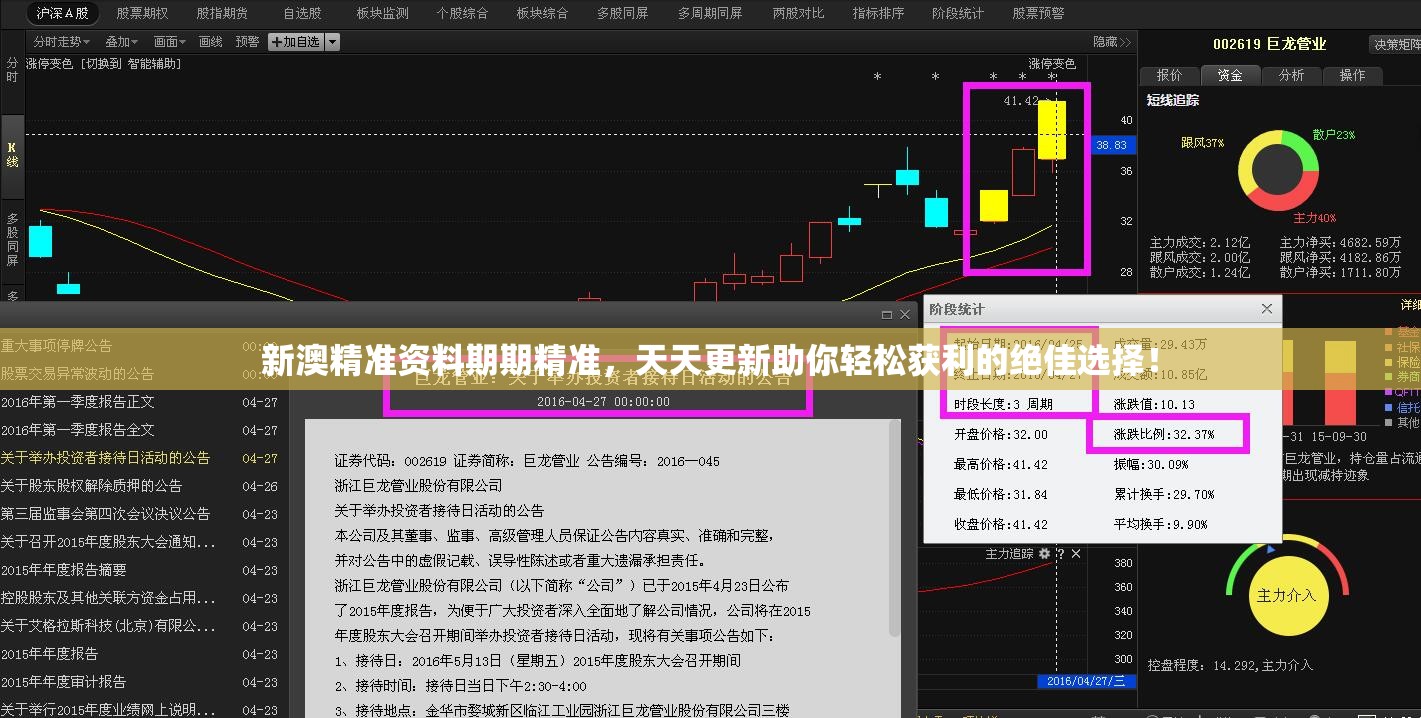Open the 股票预警 tab
The image size is (1421, 718).
(1038, 13)
